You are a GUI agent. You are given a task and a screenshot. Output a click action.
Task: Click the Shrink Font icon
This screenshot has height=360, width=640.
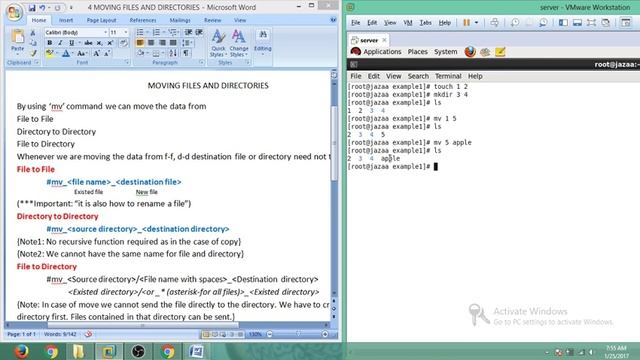click(107, 53)
